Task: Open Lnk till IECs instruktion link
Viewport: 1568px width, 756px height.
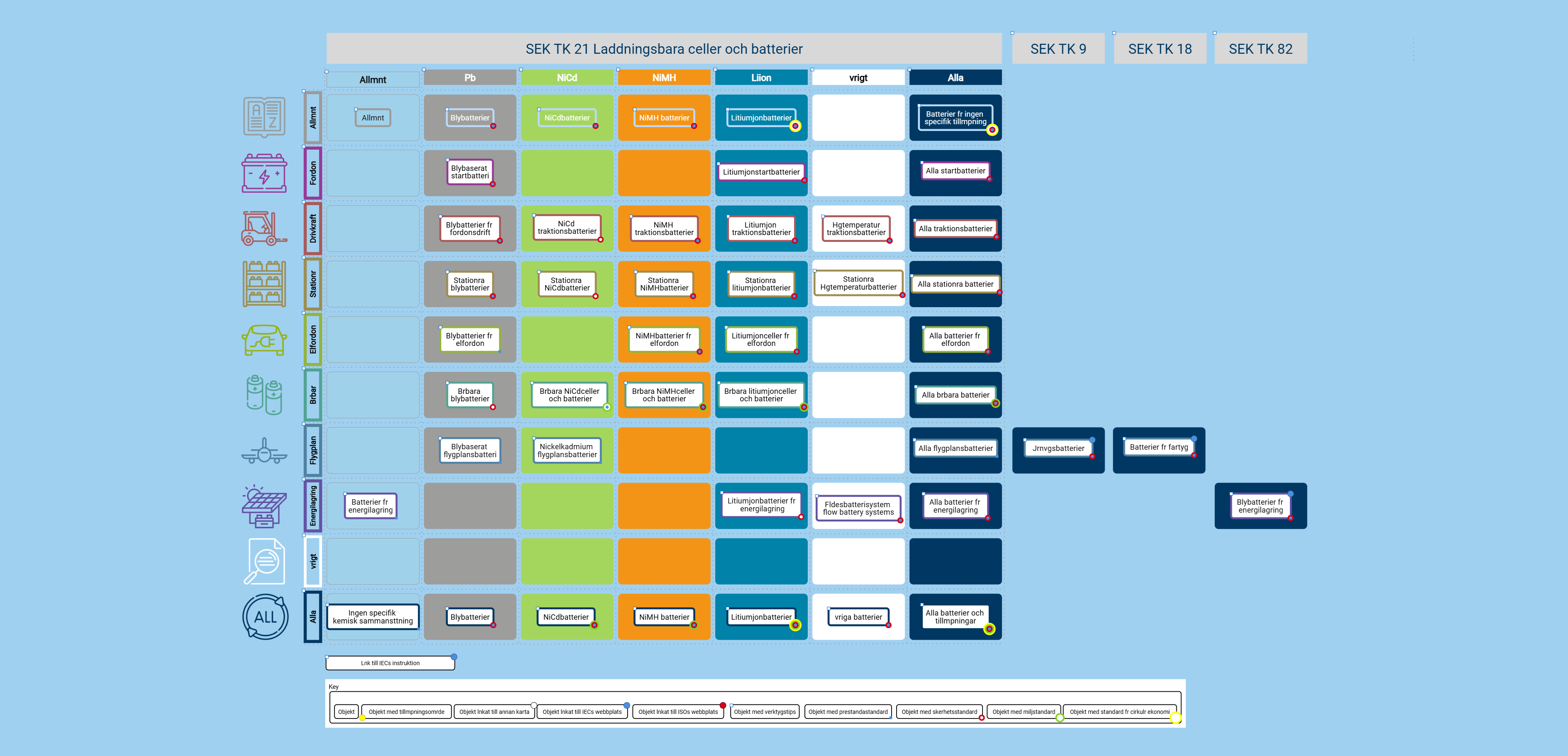Action: [x=390, y=663]
